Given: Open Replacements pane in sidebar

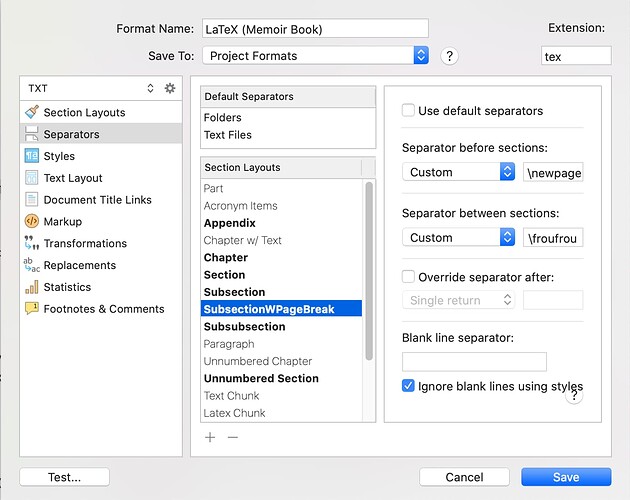Looking at the screenshot, I should 101,265.
